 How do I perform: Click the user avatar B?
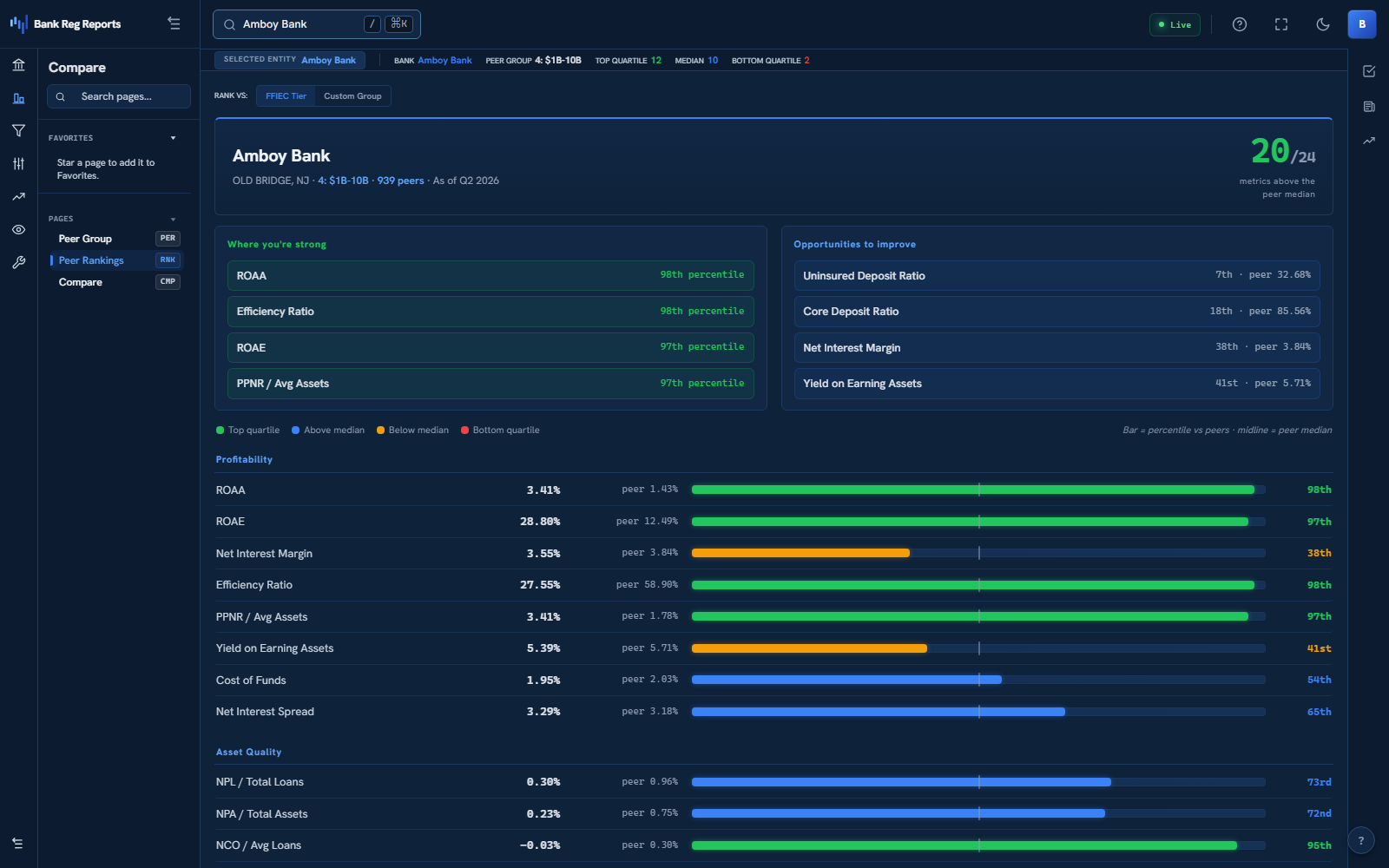click(1362, 24)
